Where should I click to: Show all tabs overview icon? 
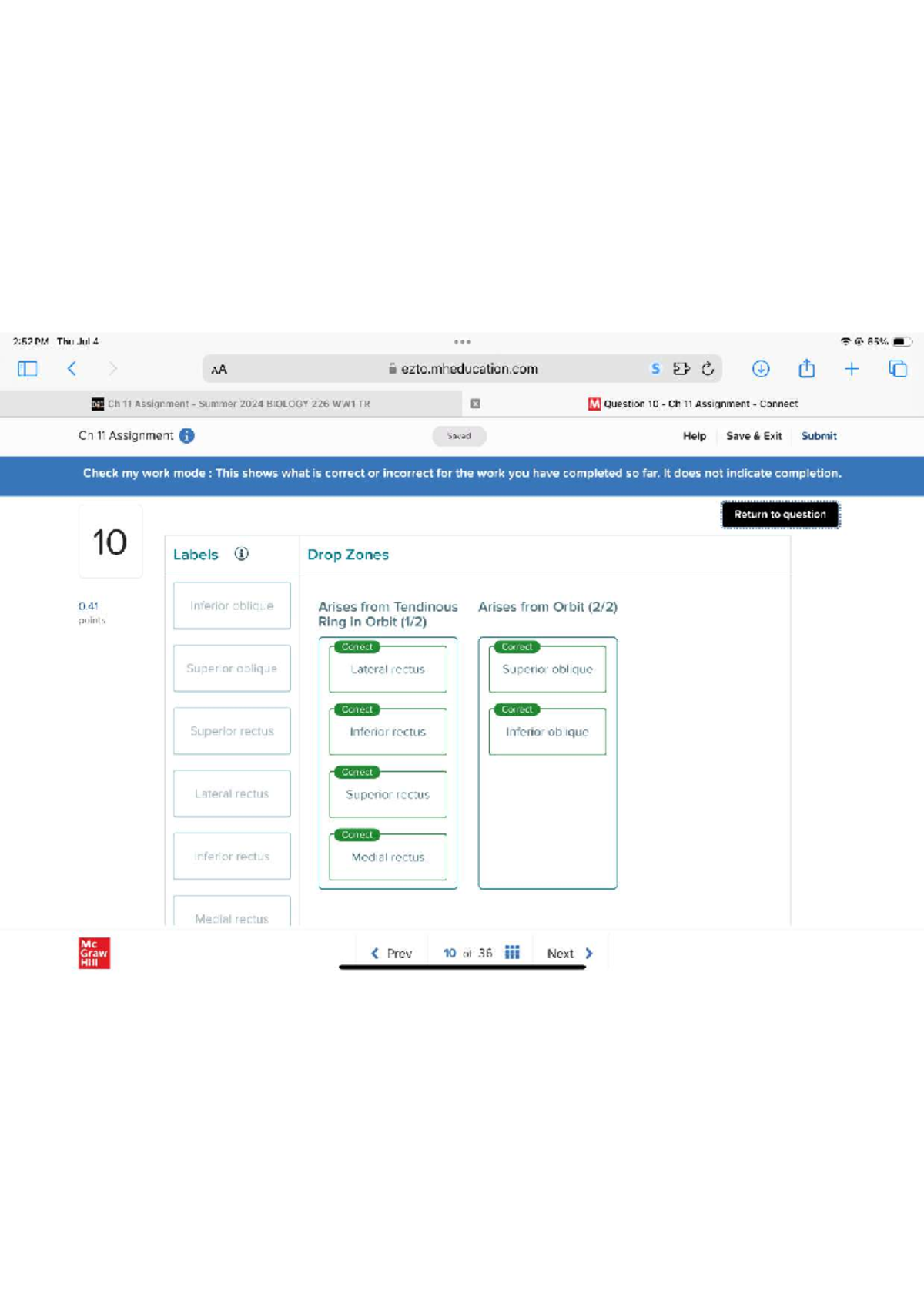[898, 369]
